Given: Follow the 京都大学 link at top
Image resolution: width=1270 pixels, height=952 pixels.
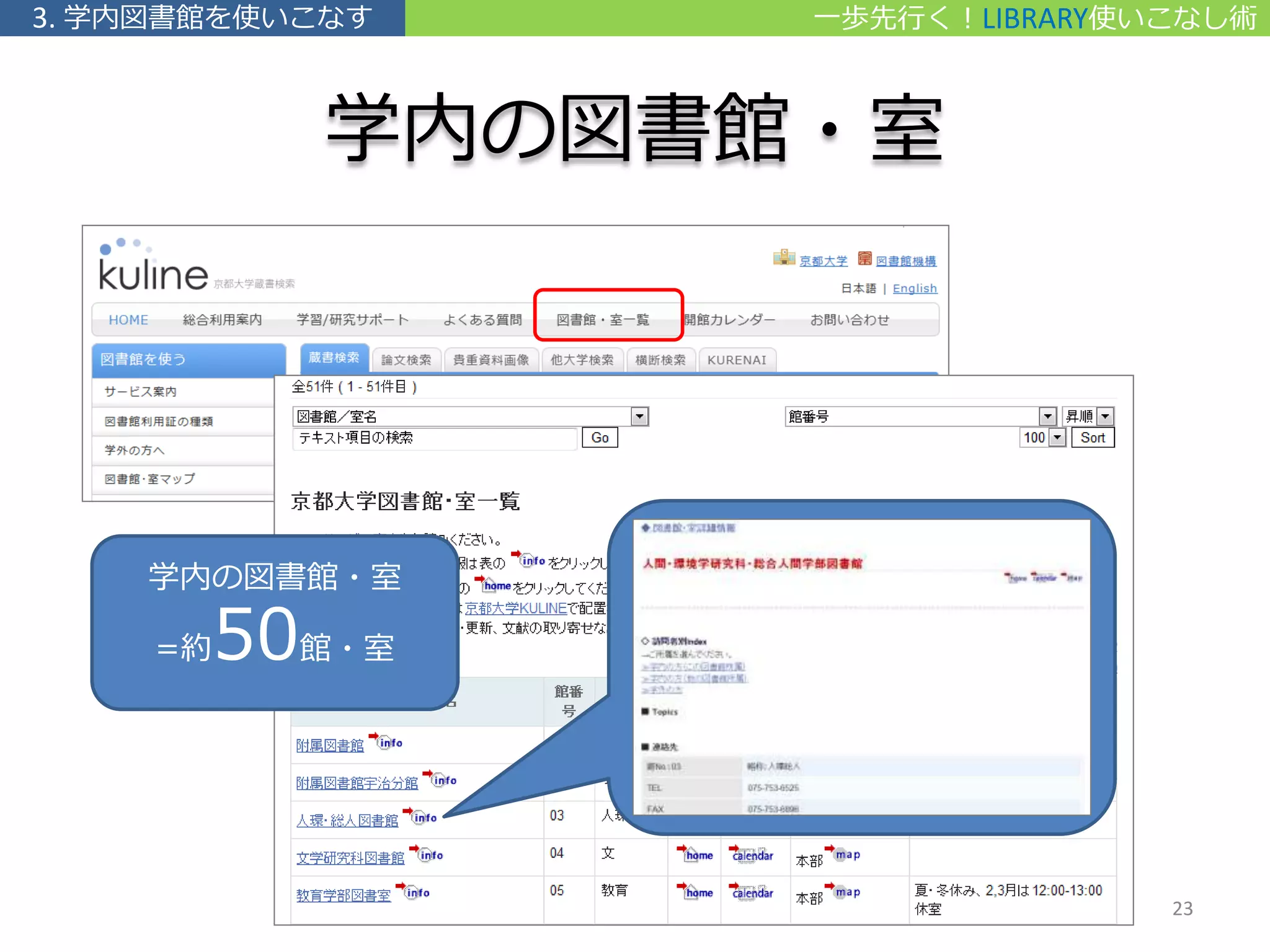Looking at the screenshot, I should 823,261.
